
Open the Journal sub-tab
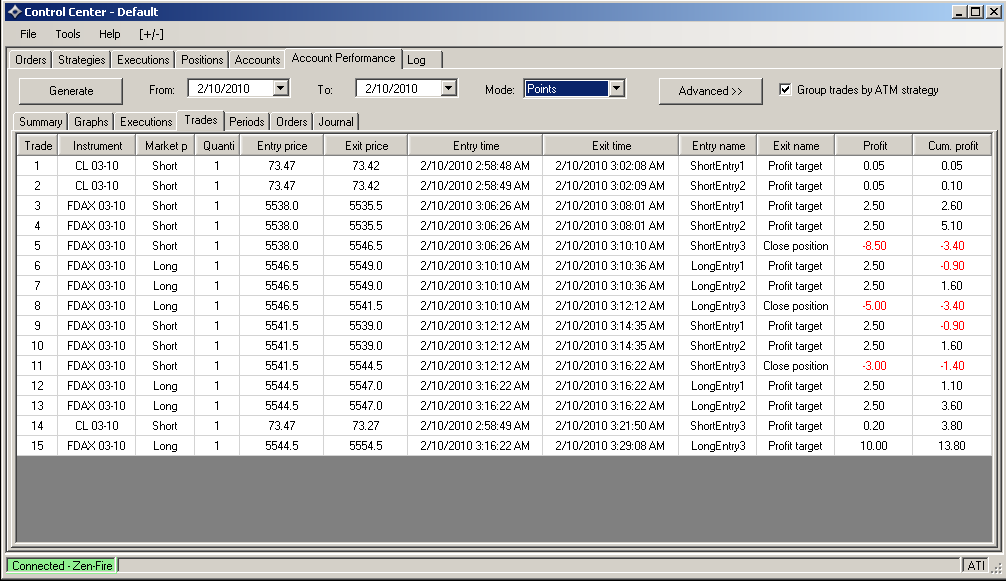click(x=336, y=122)
